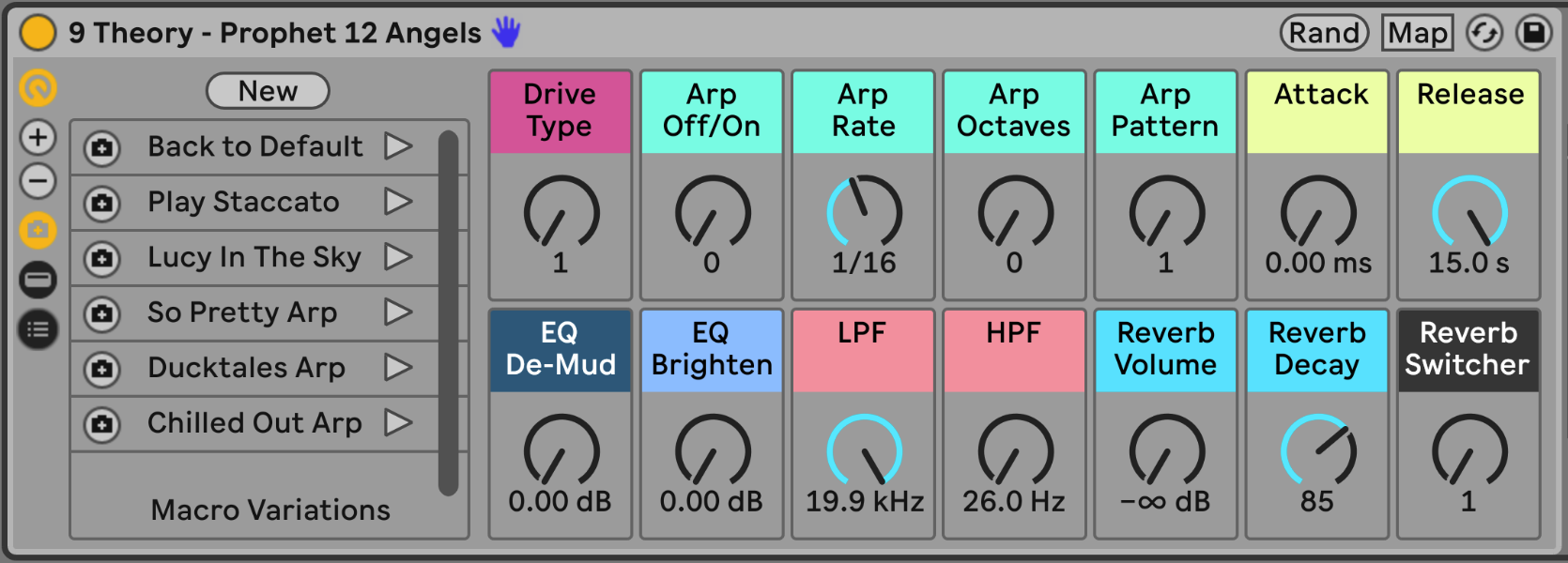Select the yellow Attack label
1568x563 pixels.
pos(1318,112)
